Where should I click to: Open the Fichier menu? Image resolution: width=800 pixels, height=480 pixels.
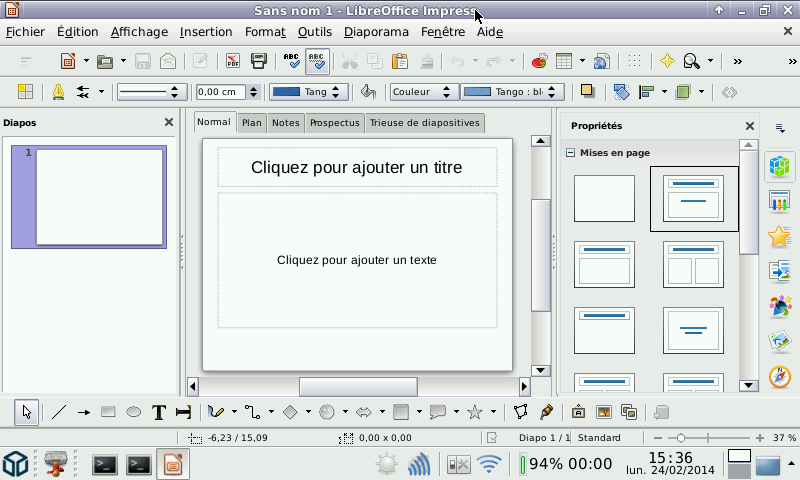click(x=26, y=32)
